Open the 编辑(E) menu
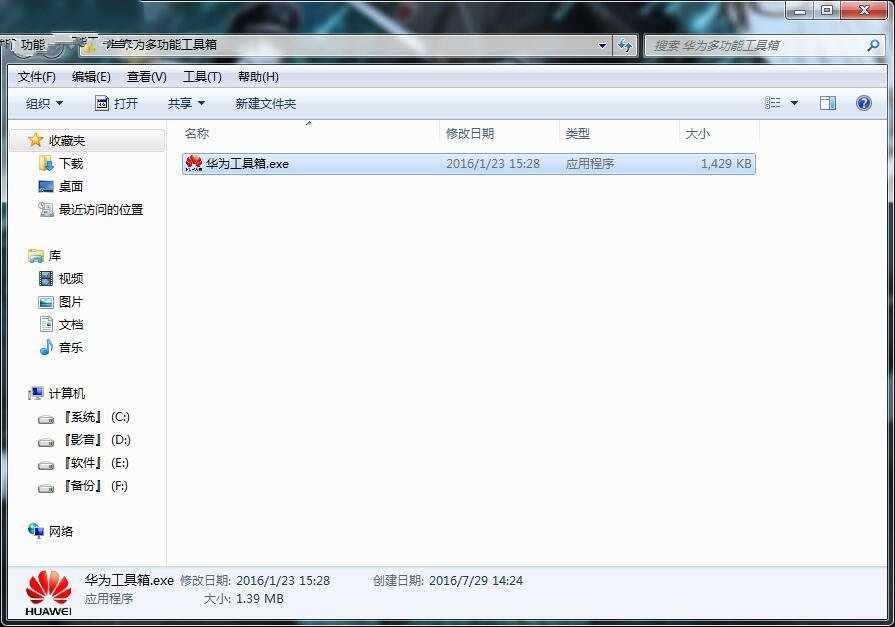The height and width of the screenshot is (627, 895). tap(91, 77)
